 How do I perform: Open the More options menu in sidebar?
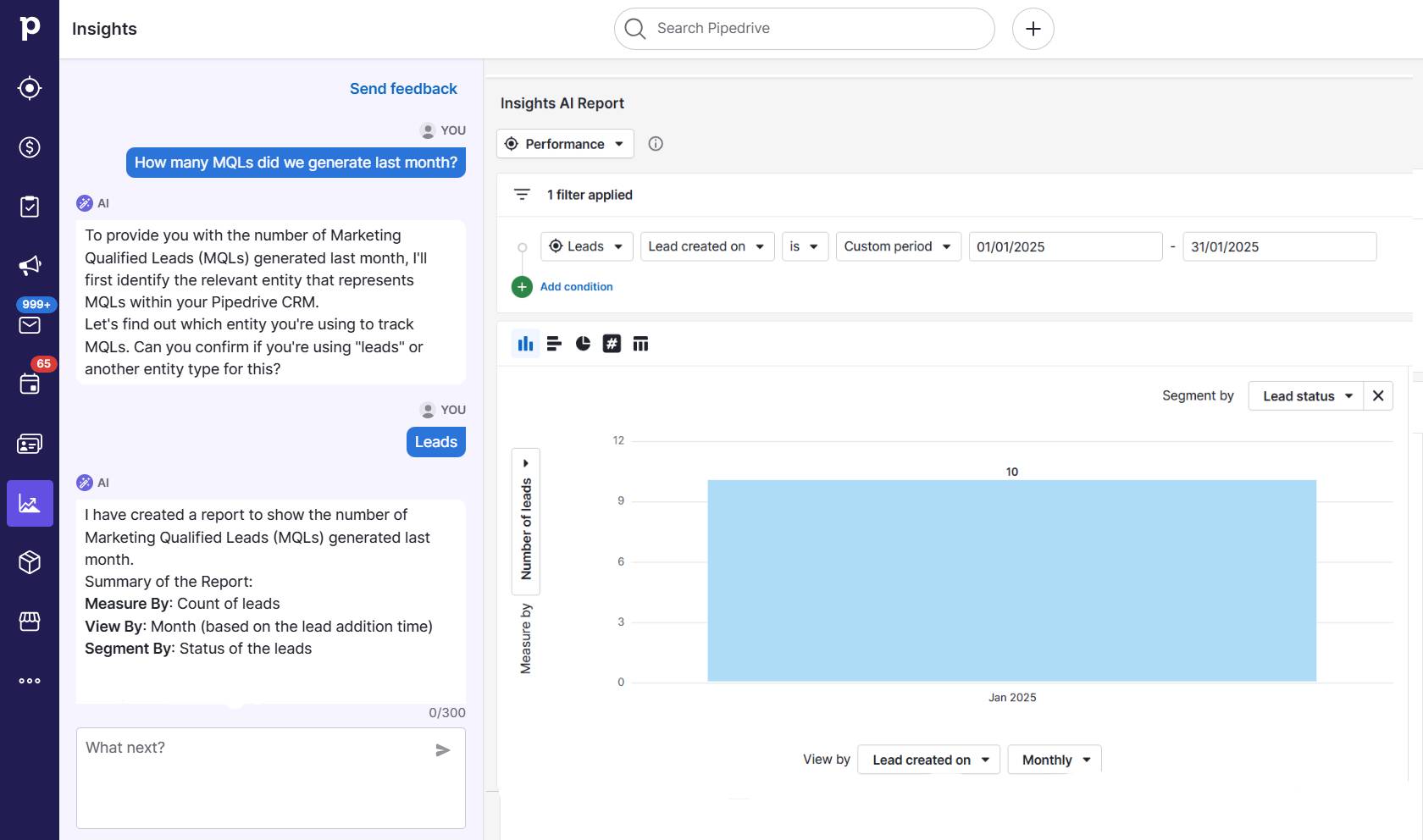click(30, 680)
